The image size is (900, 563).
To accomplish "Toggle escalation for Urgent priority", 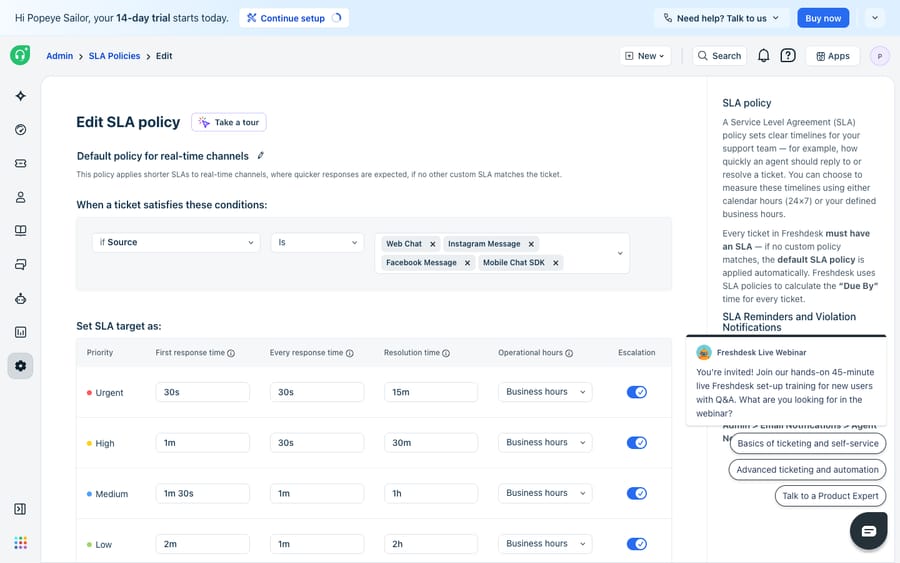I will pyautogui.click(x=637, y=392).
